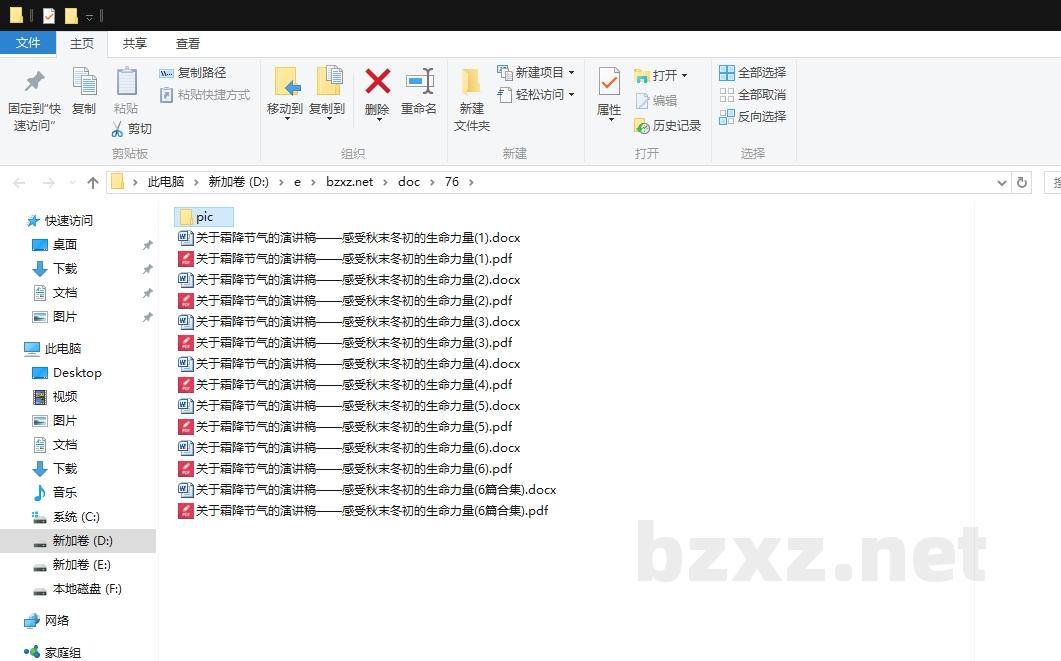Click the Paste clipboard icon
The height and width of the screenshot is (661, 1061).
tap(126, 82)
